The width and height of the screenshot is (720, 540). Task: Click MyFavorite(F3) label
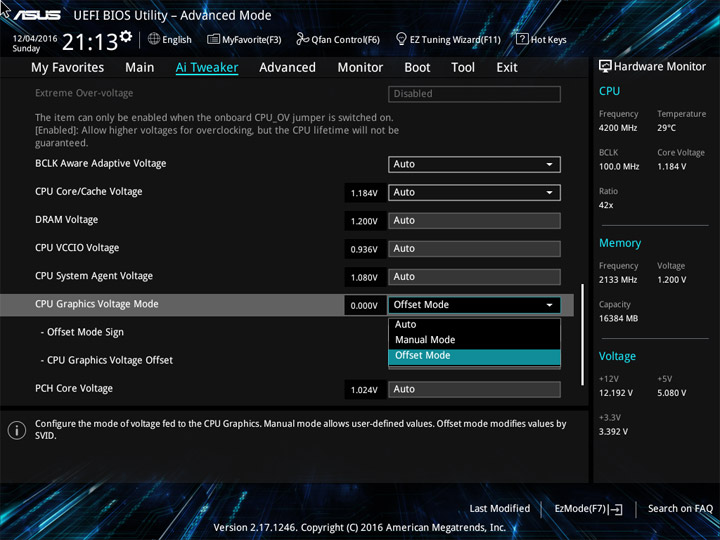(x=252, y=40)
